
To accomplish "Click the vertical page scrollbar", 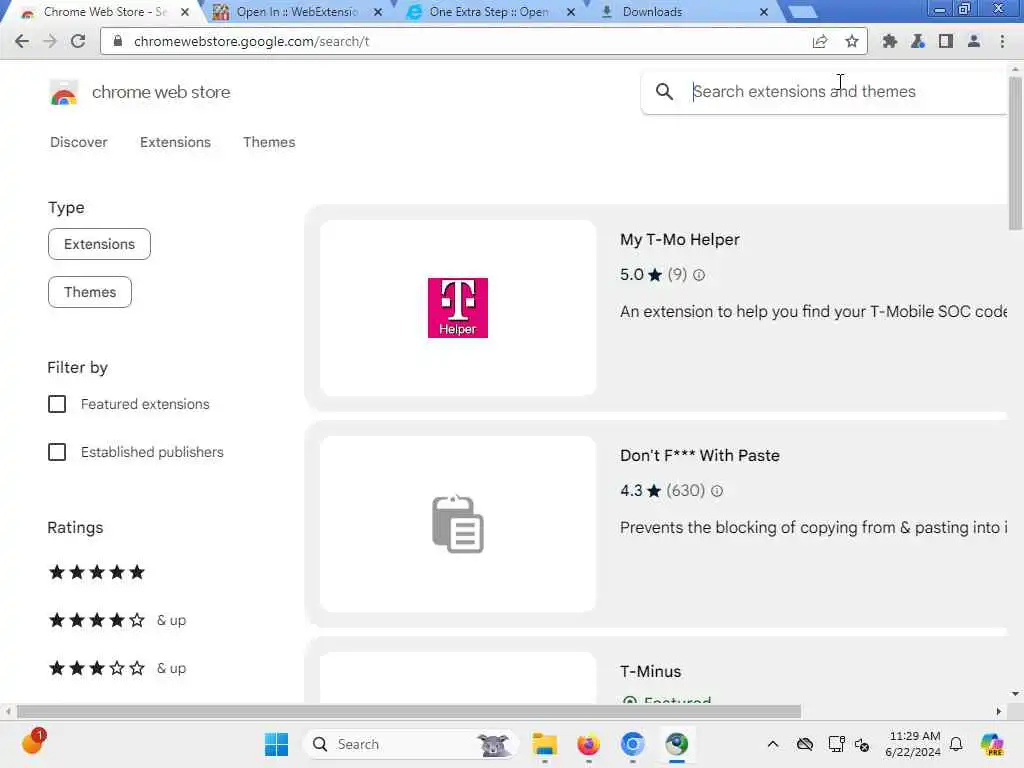I will (1015, 153).
